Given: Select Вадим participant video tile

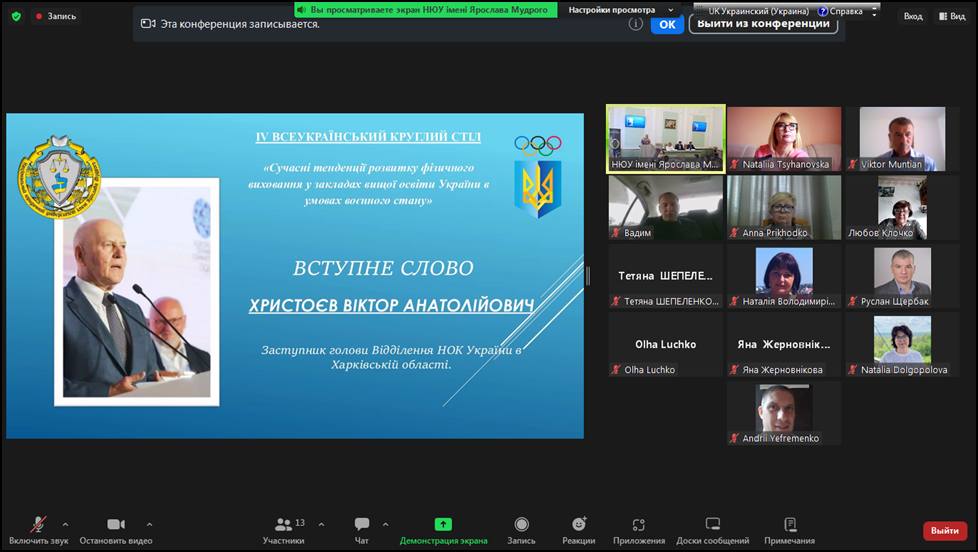Looking at the screenshot, I should [x=666, y=207].
